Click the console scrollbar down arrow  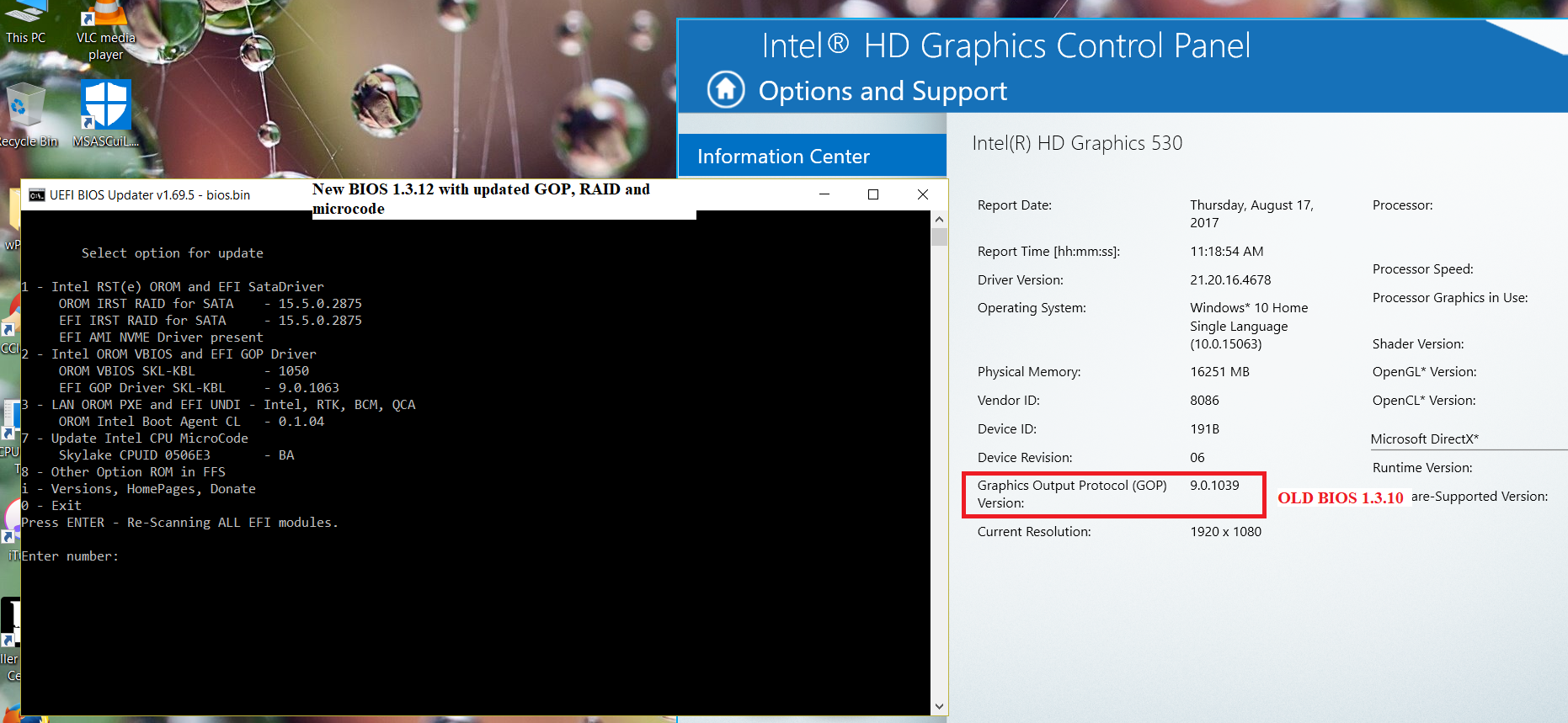click(x=939, y=707)
